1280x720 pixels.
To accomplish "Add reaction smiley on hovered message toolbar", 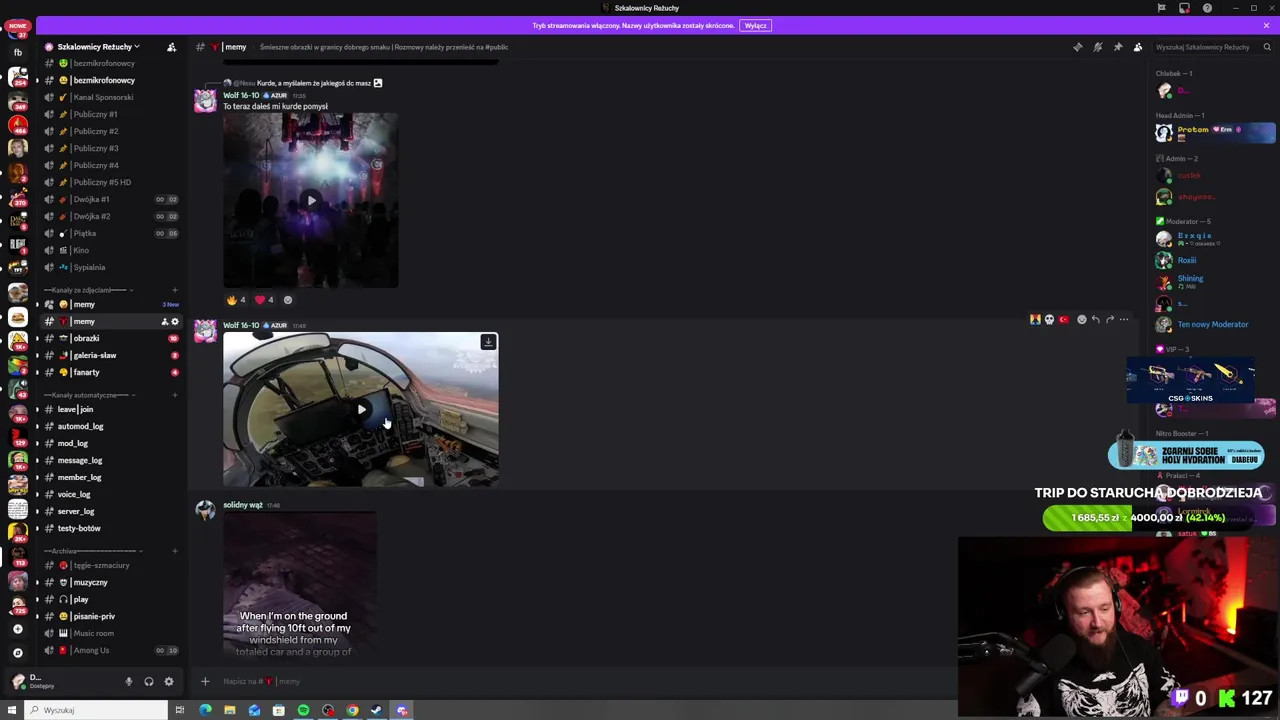I will click(x=1081, y=320).
